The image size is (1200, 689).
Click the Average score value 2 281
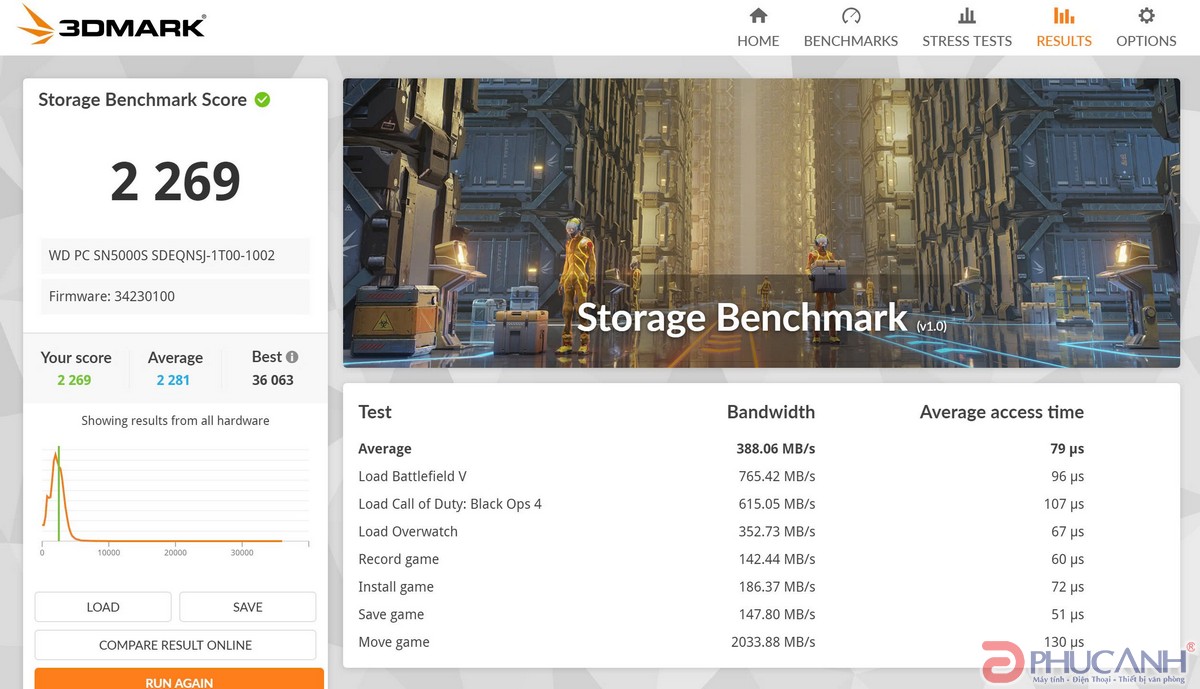pyautogui.click(x=173, y=380)
